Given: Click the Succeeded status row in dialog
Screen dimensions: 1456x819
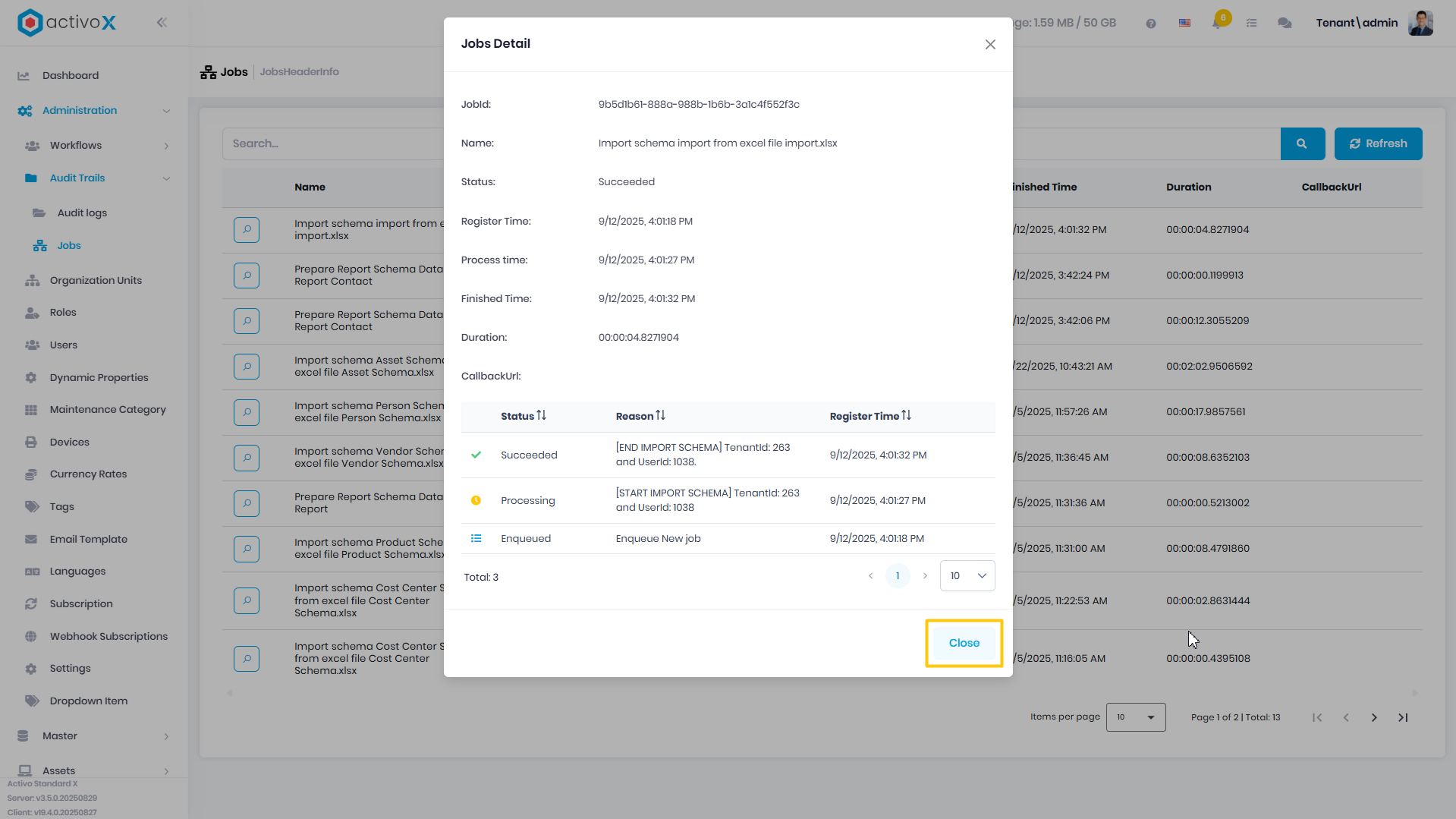Looking at the screenshot, I should coord(728,455).
